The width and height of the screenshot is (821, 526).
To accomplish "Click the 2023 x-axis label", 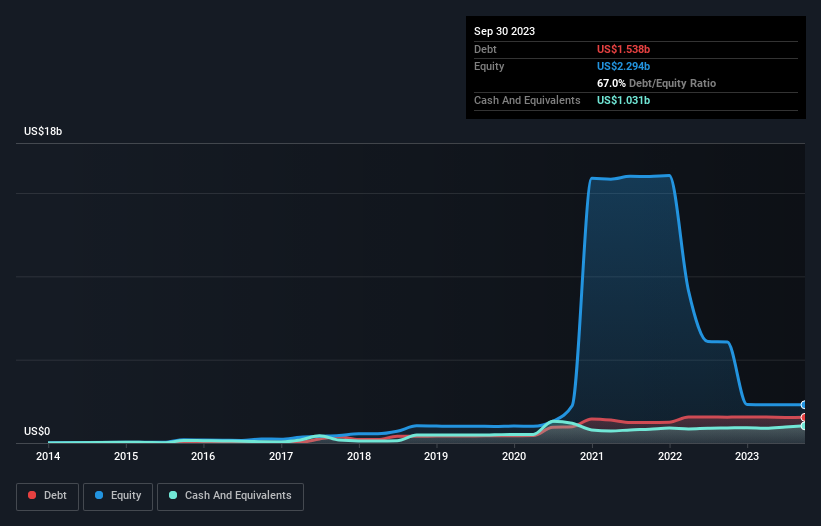I will 747,456.
